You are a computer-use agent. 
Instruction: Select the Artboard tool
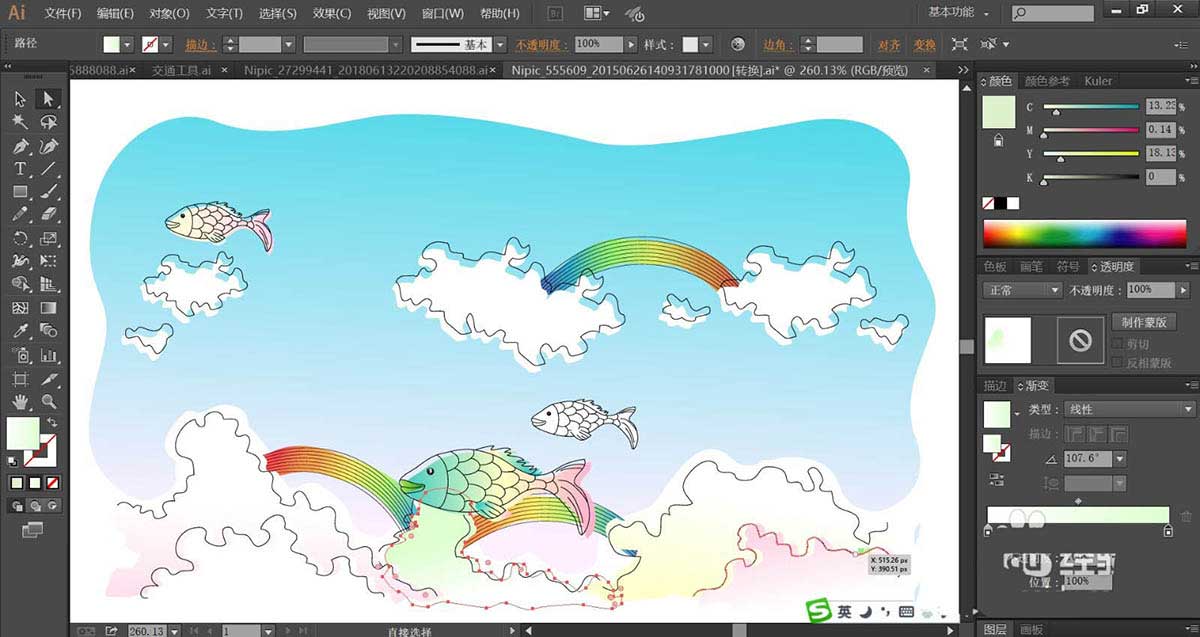point(20,379)
